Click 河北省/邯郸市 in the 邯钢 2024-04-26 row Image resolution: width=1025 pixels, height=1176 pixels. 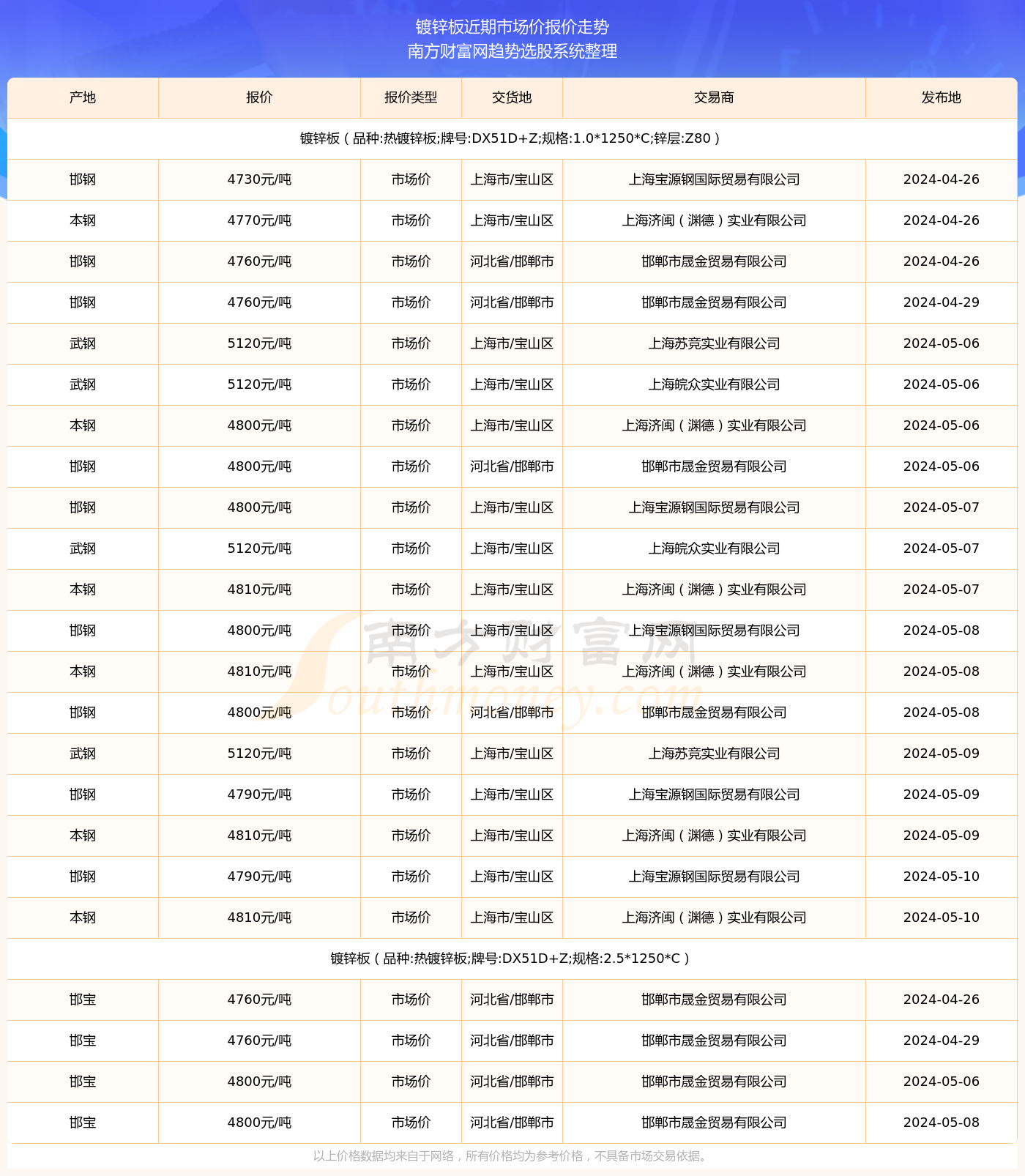[512, 261]
